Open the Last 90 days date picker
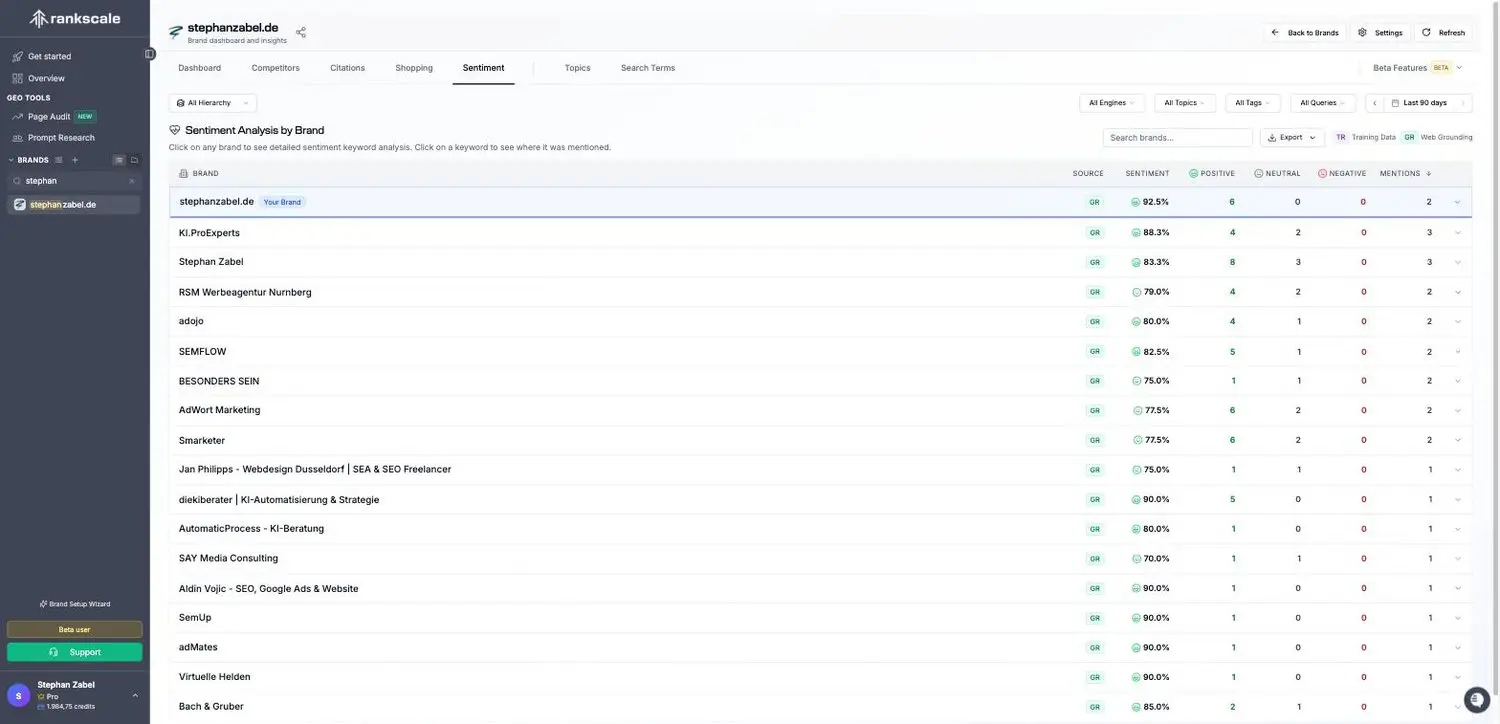1500x724 pixels. [x=1420, y=103]
